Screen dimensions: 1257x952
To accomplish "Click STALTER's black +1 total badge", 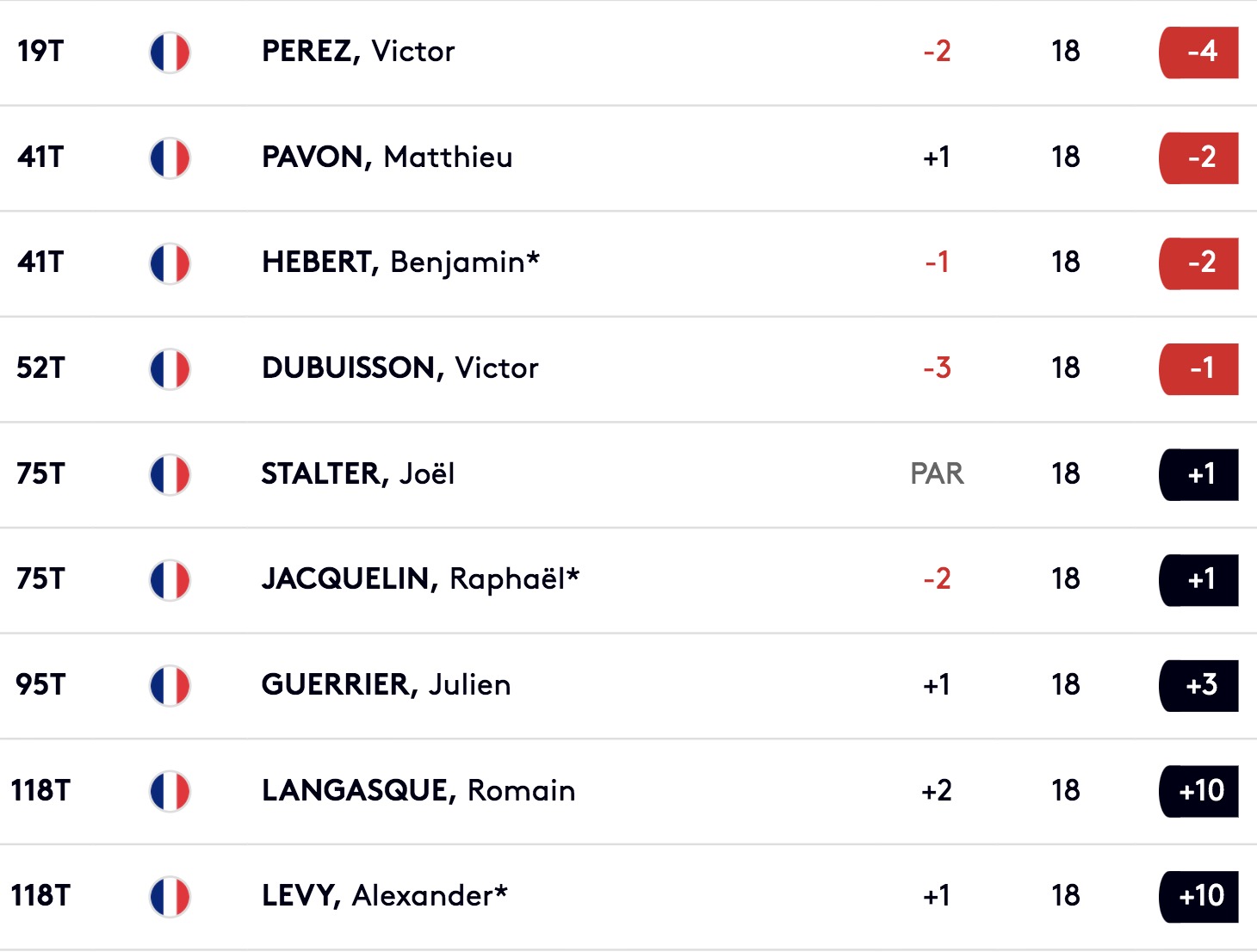I will pos(1199,475).
